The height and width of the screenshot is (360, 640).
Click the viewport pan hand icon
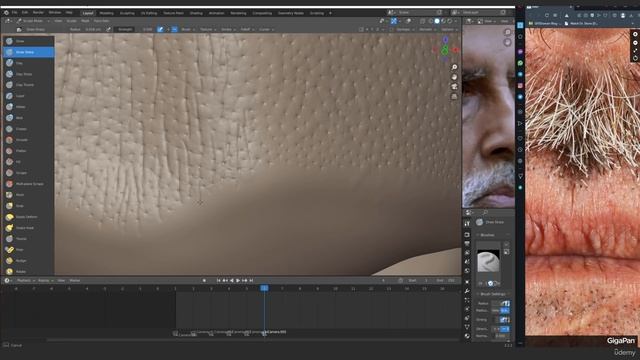tap(454, 77)
